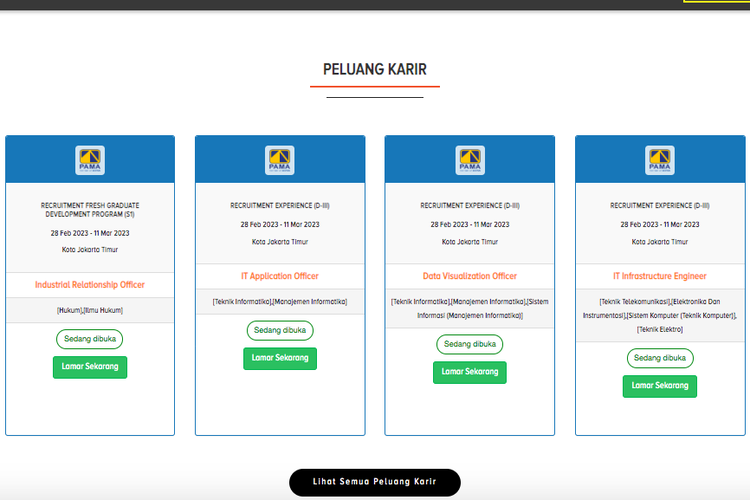
Task: Open IT Application Officer job title
Action: (280, 276)
